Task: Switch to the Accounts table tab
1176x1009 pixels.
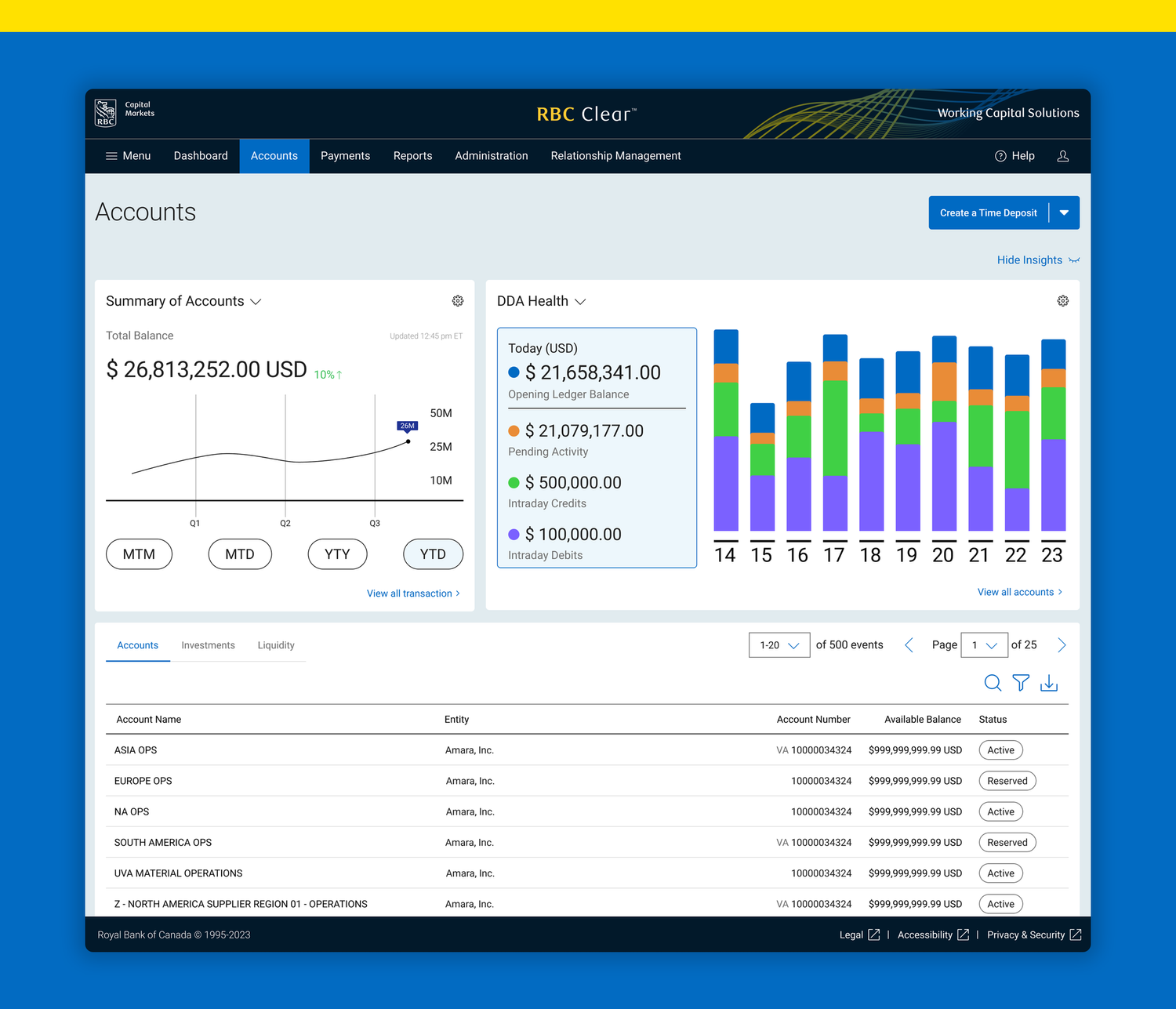Action: (137, 645)
